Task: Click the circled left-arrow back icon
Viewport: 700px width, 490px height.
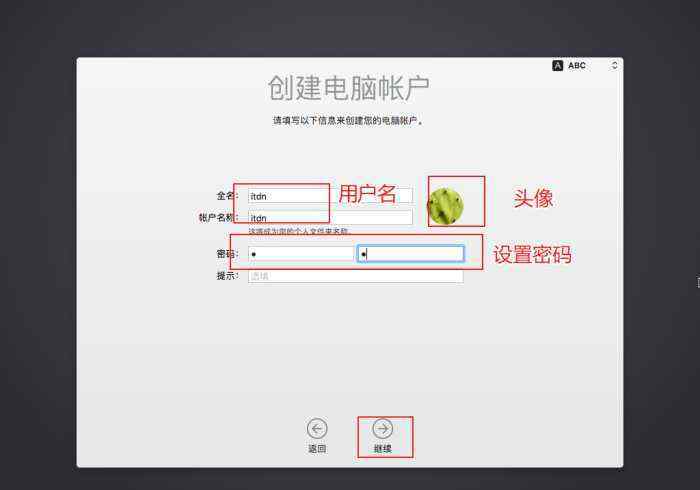Action: 317,428
